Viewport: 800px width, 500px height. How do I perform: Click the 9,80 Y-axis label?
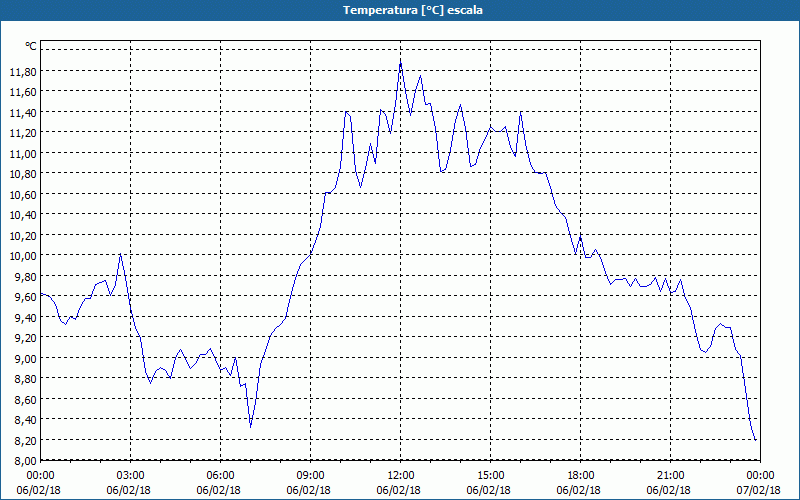tap(26, 277)
